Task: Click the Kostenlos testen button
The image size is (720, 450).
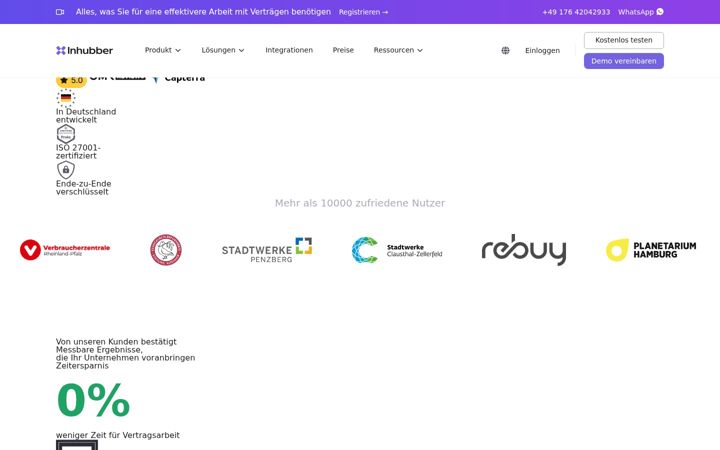Action: click(624, 40)
